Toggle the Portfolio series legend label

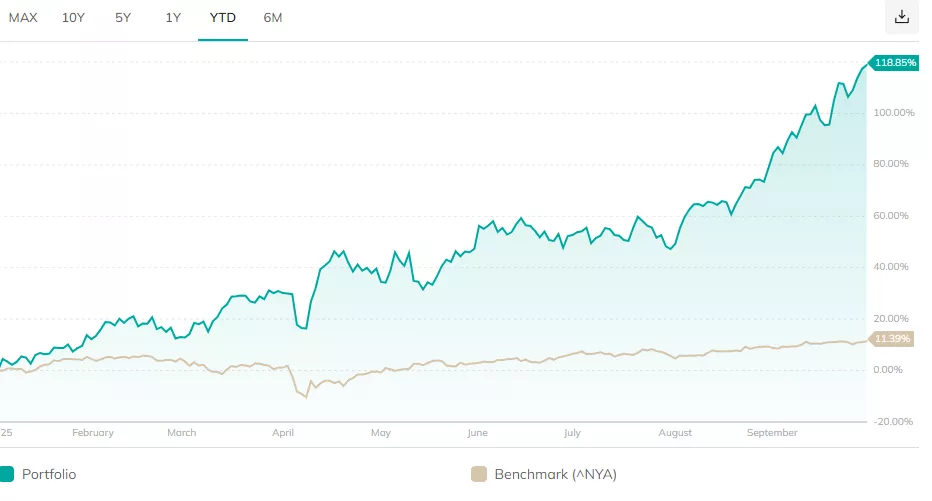[x=50, y=474]
